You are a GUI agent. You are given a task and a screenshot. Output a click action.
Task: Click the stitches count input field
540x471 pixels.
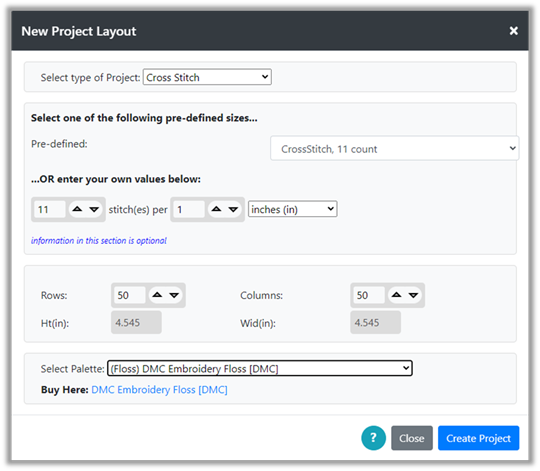point(50,209)
